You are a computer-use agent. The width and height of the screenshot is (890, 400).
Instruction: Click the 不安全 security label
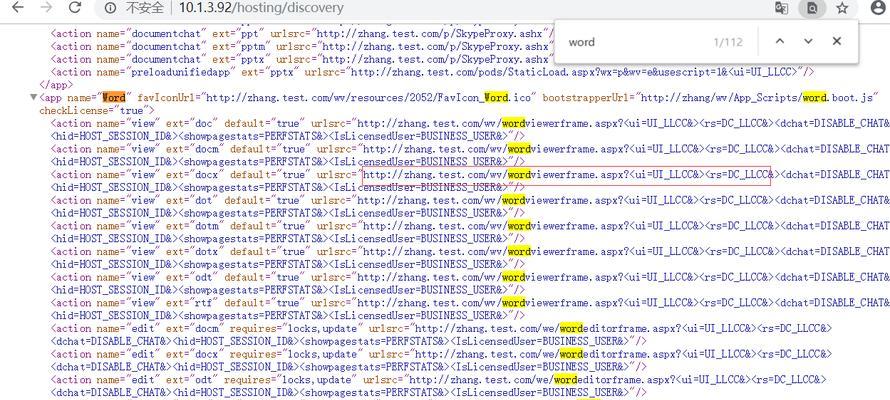point(145,8)
